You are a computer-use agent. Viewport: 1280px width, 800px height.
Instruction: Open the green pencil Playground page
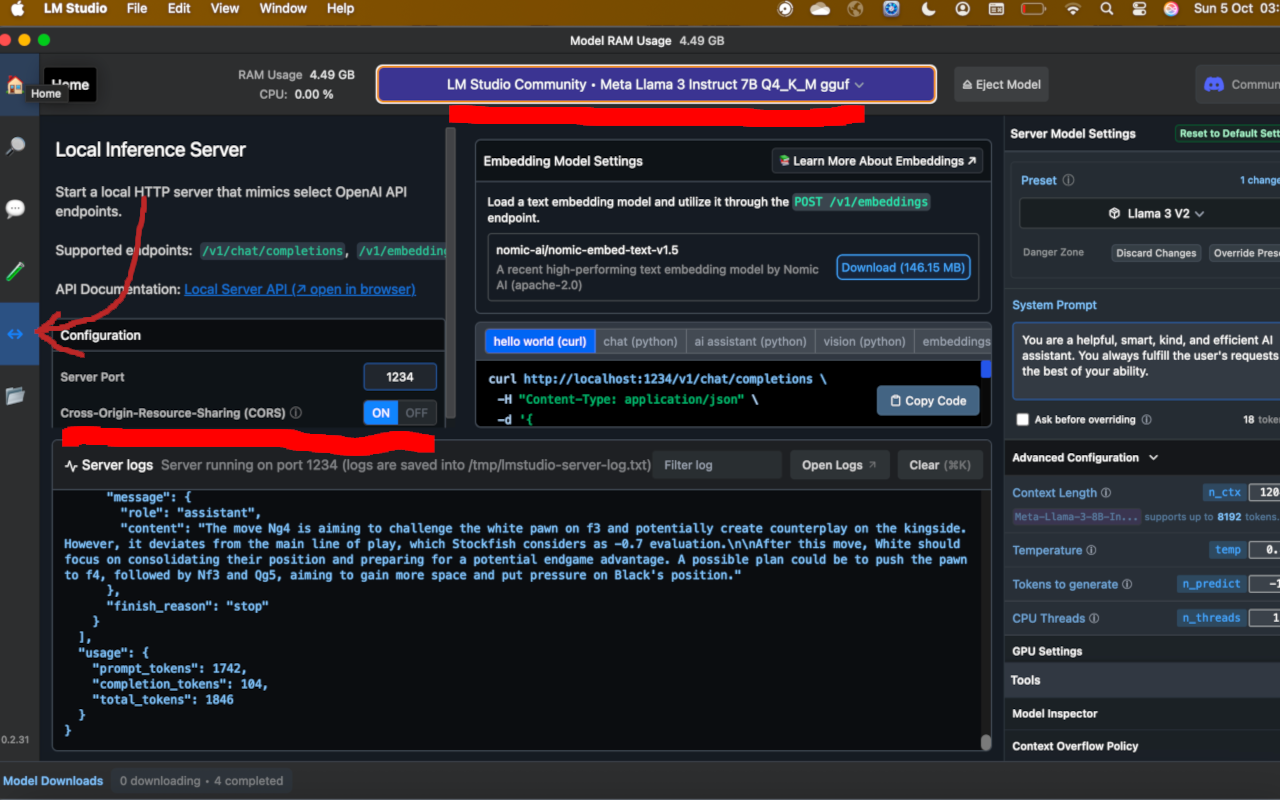(15, 271)
